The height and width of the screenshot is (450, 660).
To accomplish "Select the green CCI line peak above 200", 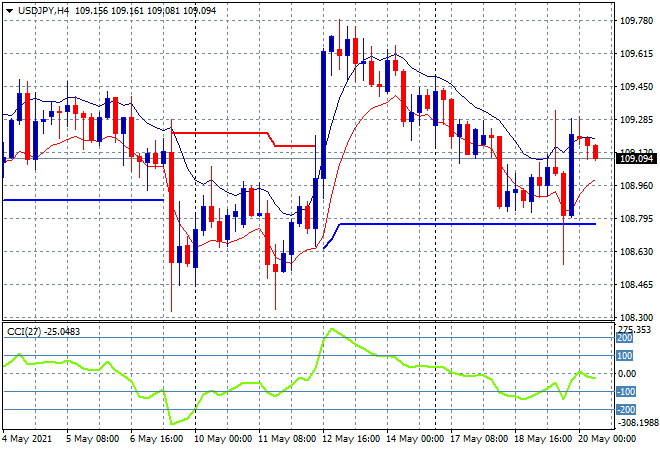I will 332,329.
